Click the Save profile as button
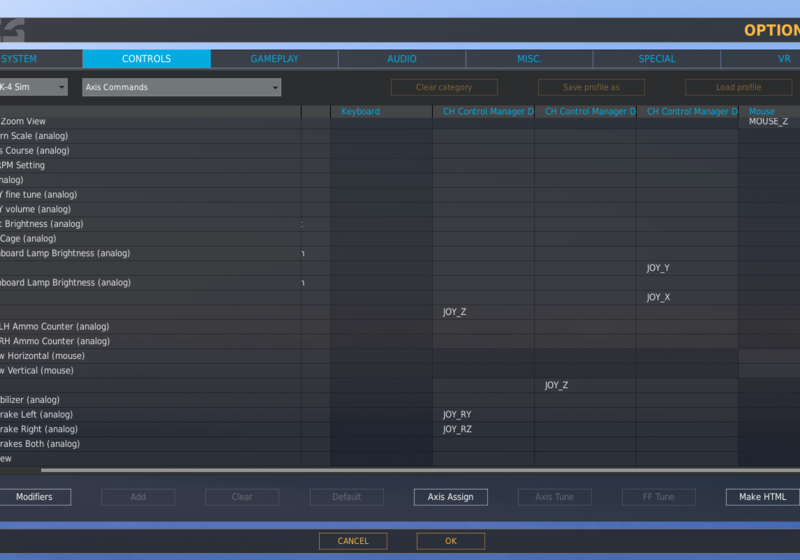The height and width of the screenshot is (560, 800). [x=591, y=87]
